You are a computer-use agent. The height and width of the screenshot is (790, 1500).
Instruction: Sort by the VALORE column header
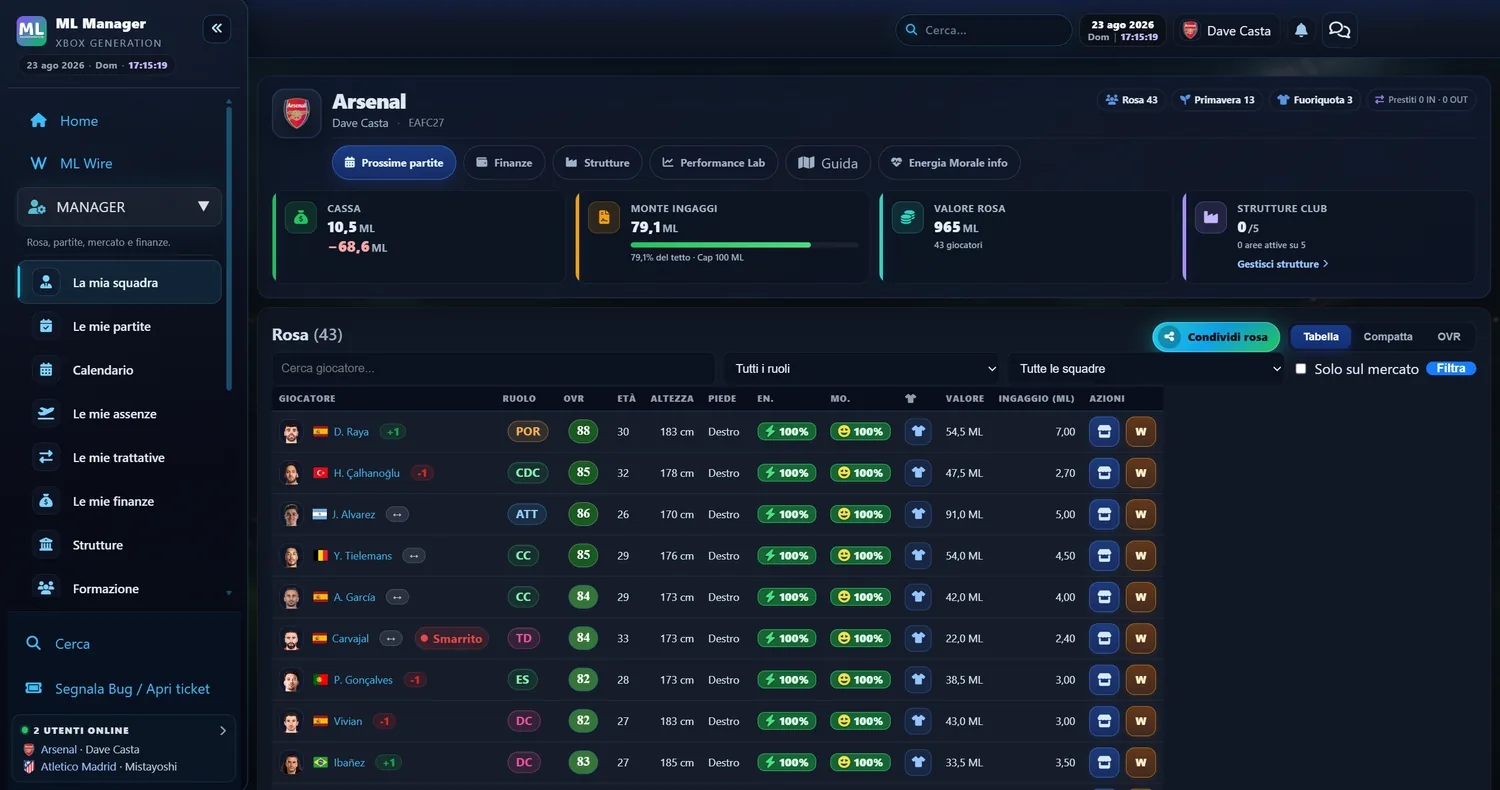965,398
